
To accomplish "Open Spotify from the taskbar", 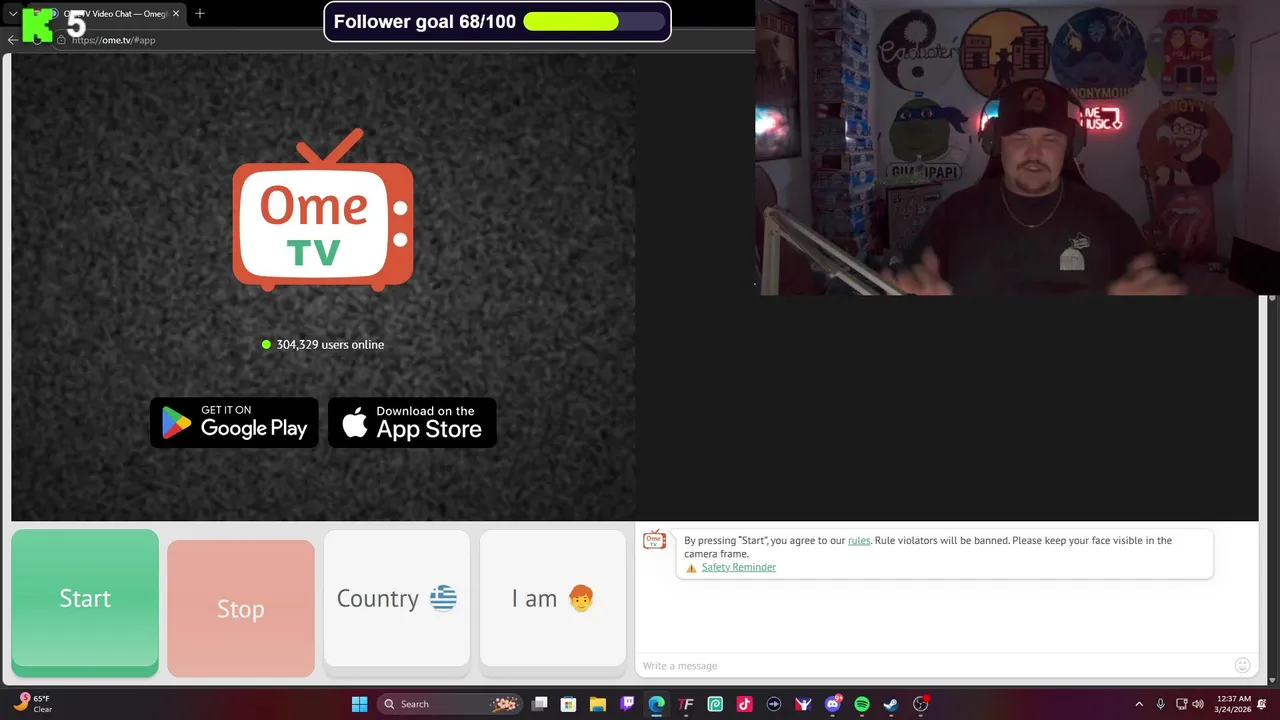I will click(862, 704).
